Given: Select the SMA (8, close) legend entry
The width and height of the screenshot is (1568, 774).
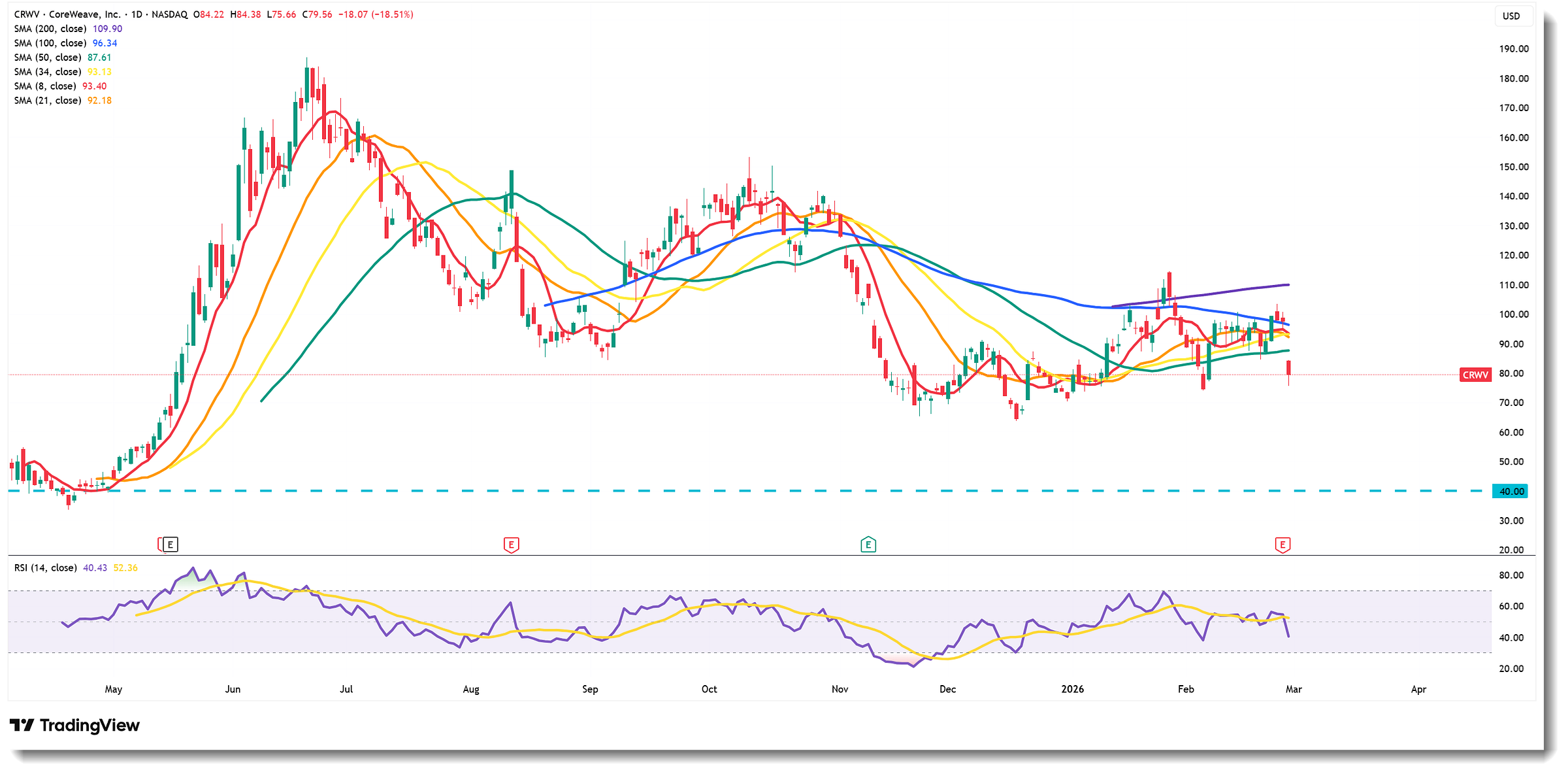Looking at the screenshot, I should pos(45,86).
